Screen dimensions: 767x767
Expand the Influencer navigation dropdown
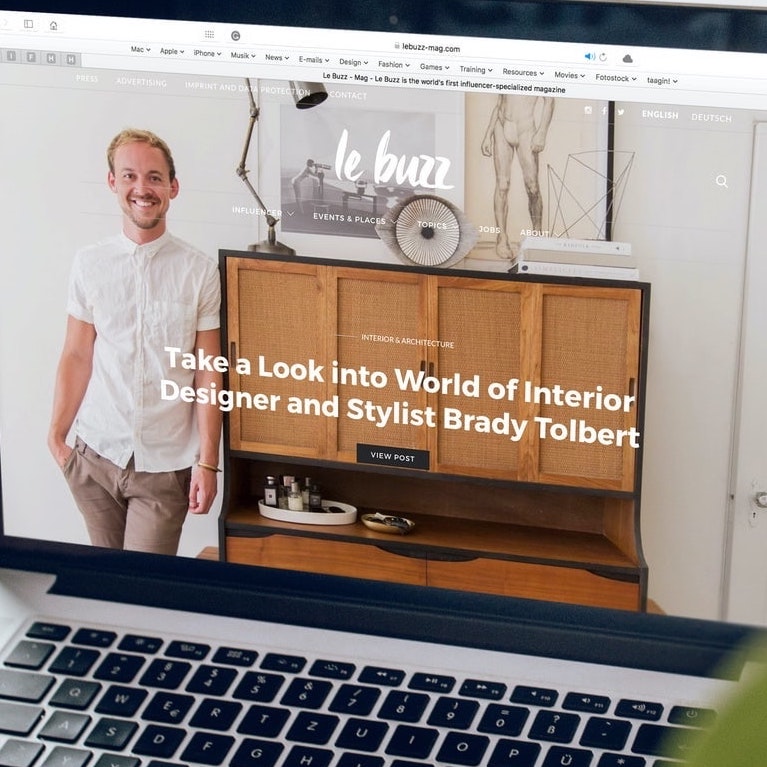263,212
